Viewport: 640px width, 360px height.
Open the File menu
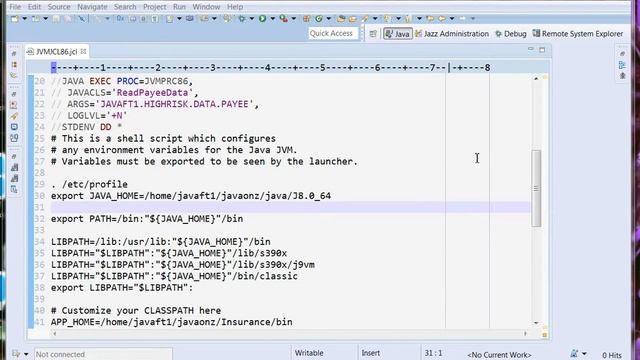(15, 7)
